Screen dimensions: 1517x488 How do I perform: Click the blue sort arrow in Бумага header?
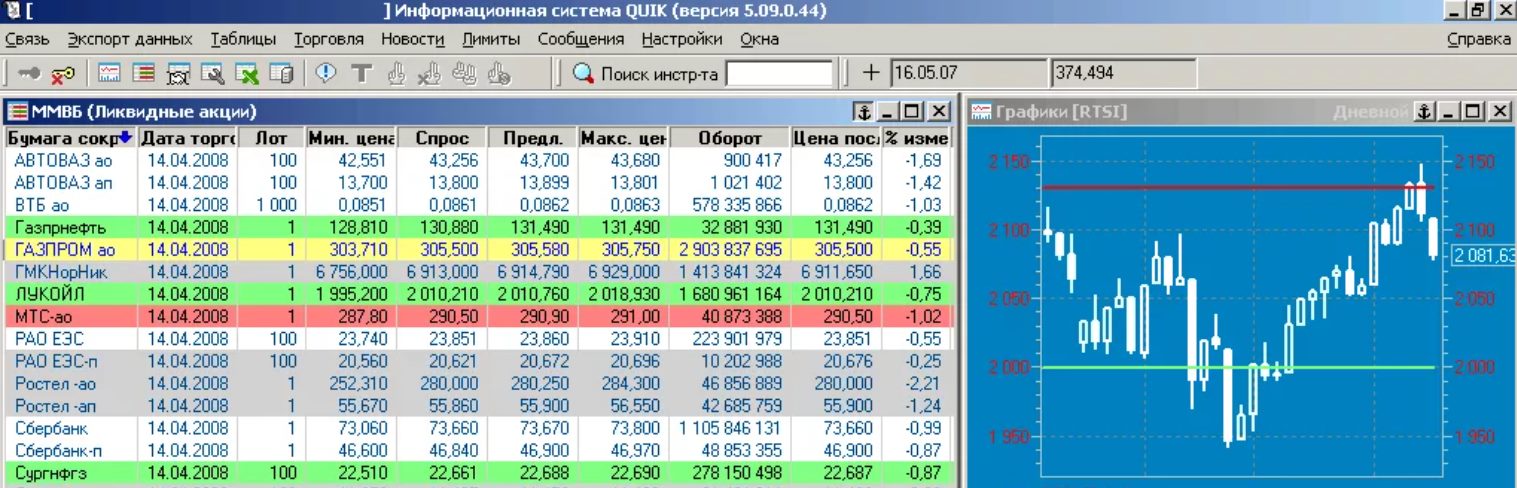[125, 137]
